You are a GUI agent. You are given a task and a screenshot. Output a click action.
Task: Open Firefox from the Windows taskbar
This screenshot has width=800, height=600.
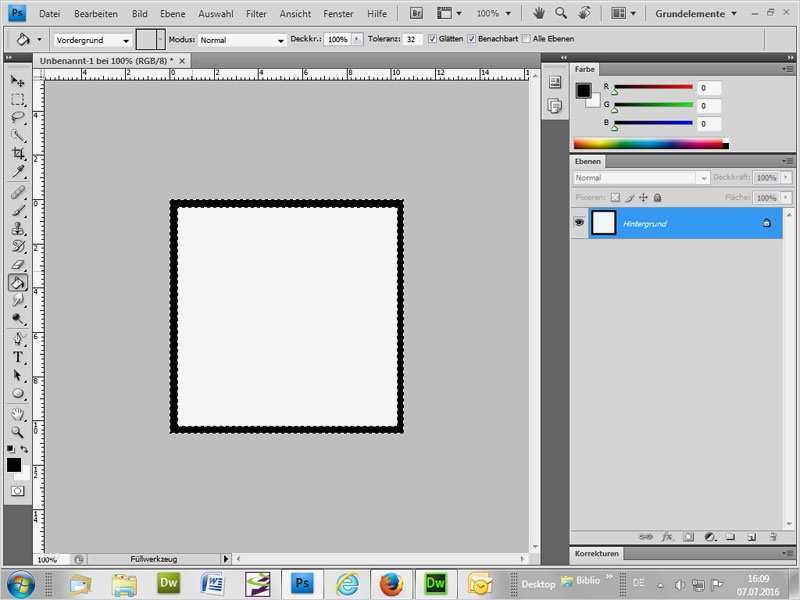click(x=391, y=584)
